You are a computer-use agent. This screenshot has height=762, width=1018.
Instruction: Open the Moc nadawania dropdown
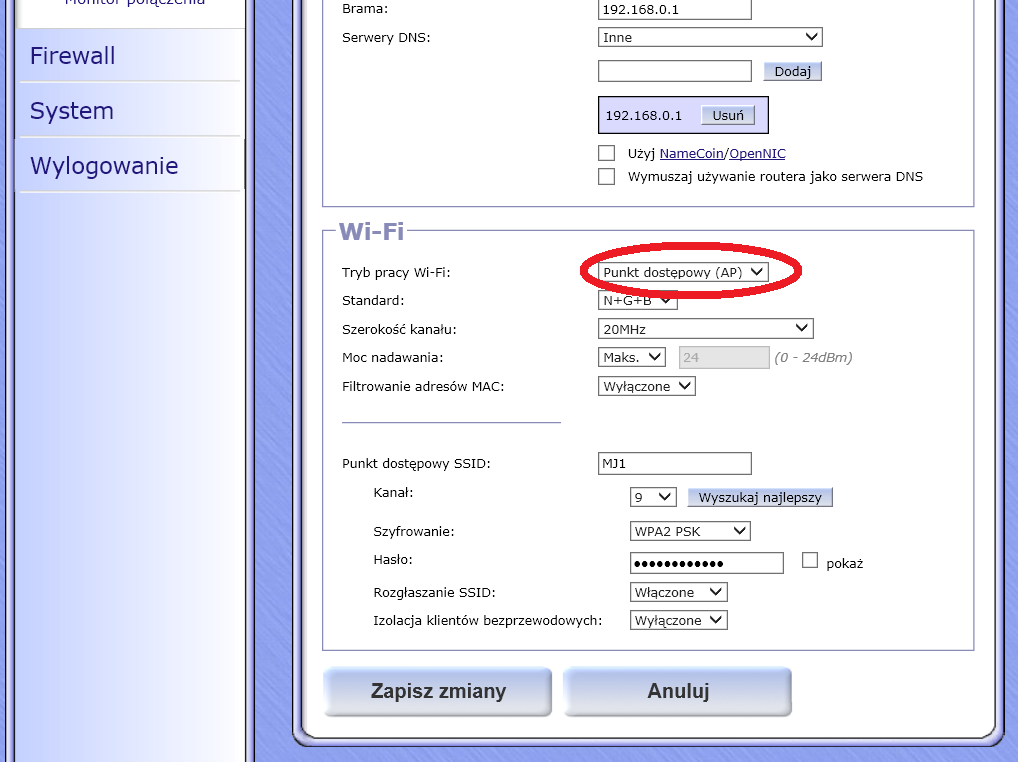coord(631,357)
